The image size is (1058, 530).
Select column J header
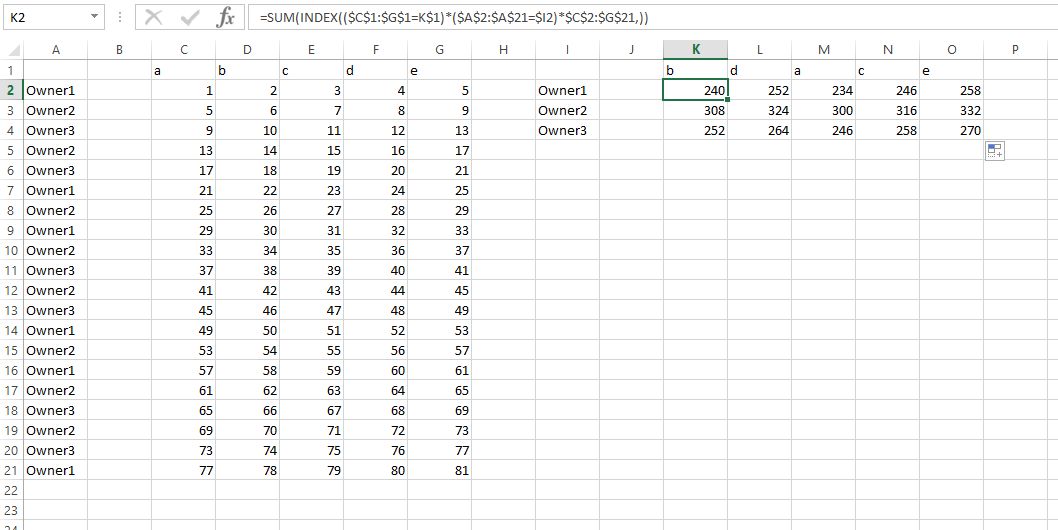631,49
